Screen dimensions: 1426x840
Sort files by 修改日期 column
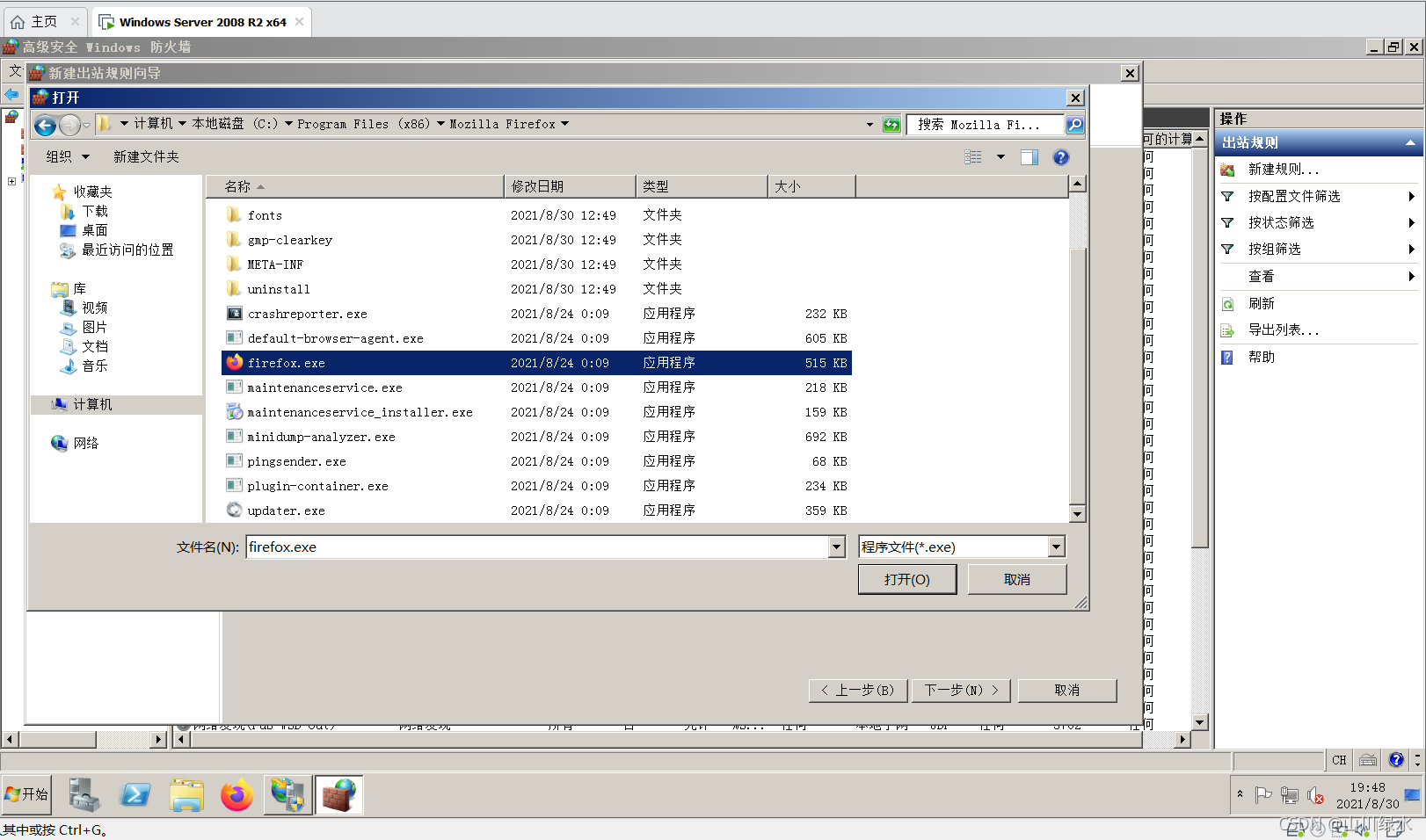[x=569, y=186]
